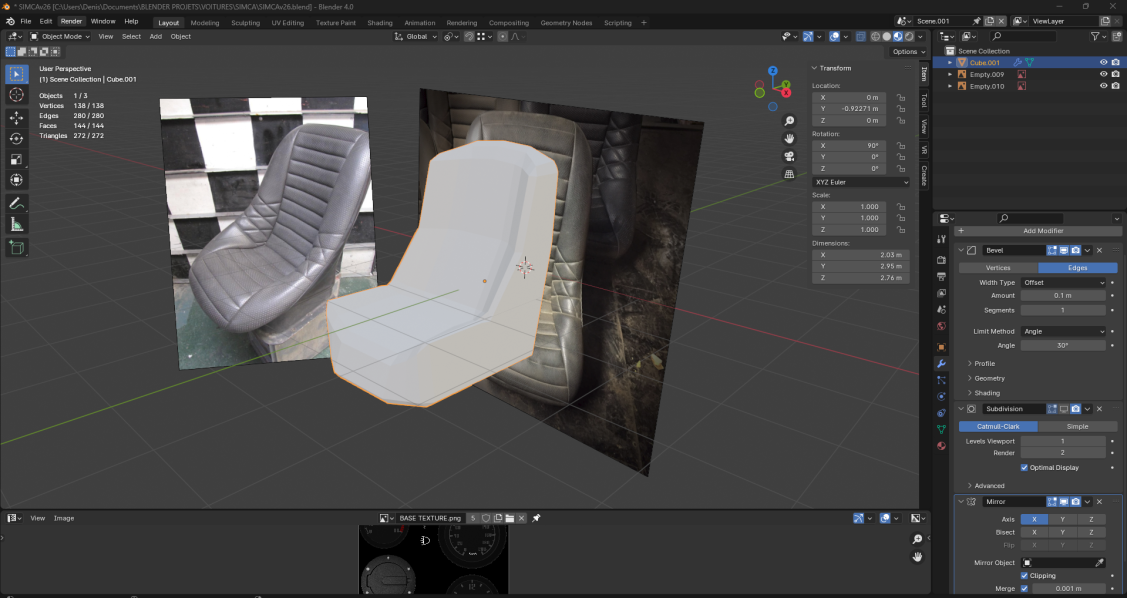Image resolution: width=1127 pixels, height=598 pixels.
Task: Open the Render menu
Action: click(x=71, y=21)
